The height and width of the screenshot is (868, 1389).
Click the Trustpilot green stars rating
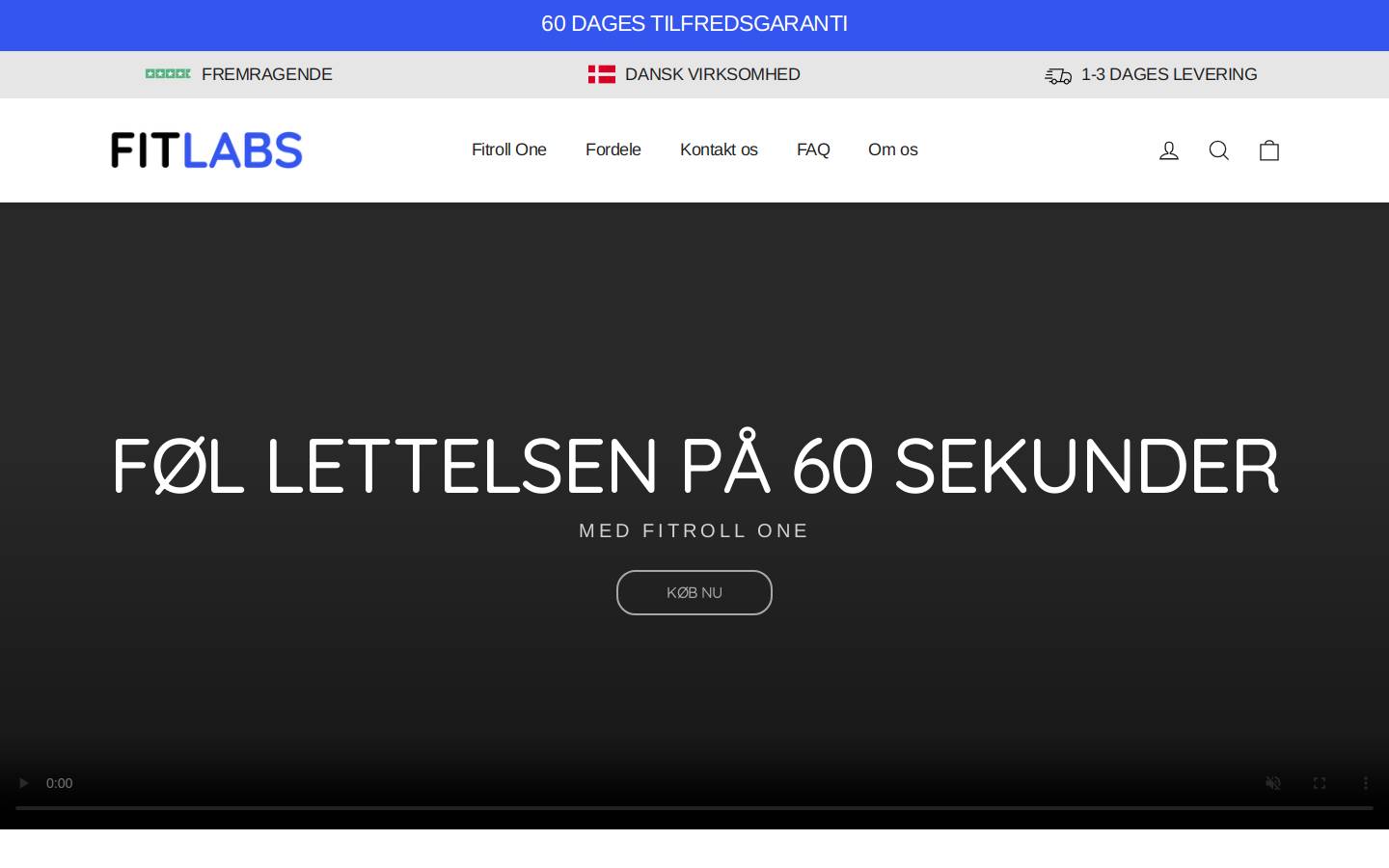pyautogui.click(x=168, y=74)
